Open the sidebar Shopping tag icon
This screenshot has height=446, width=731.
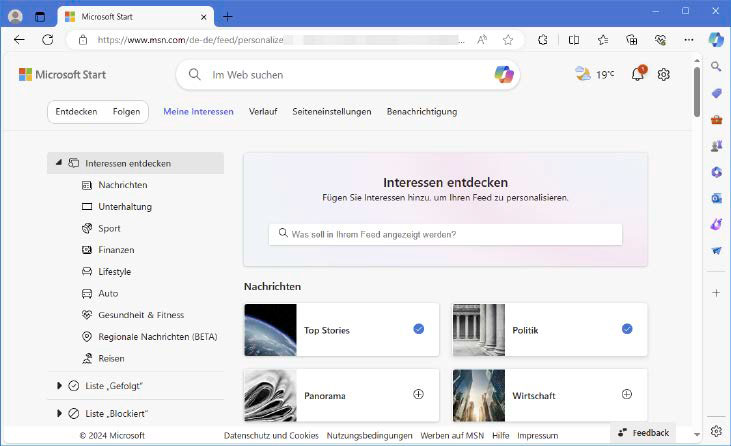click(716, 94)
